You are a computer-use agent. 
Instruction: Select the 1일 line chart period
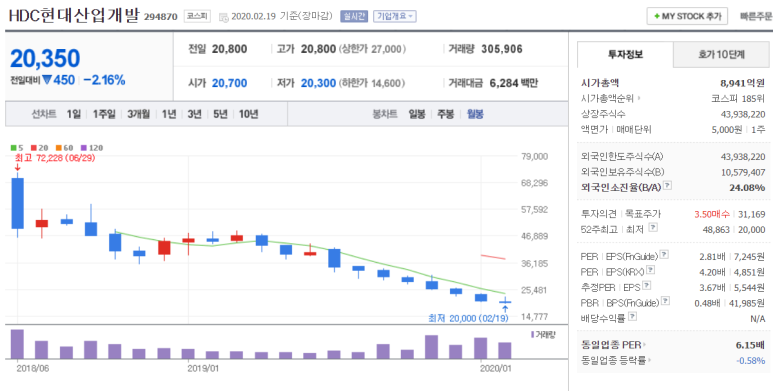click(x=73, y=114)
